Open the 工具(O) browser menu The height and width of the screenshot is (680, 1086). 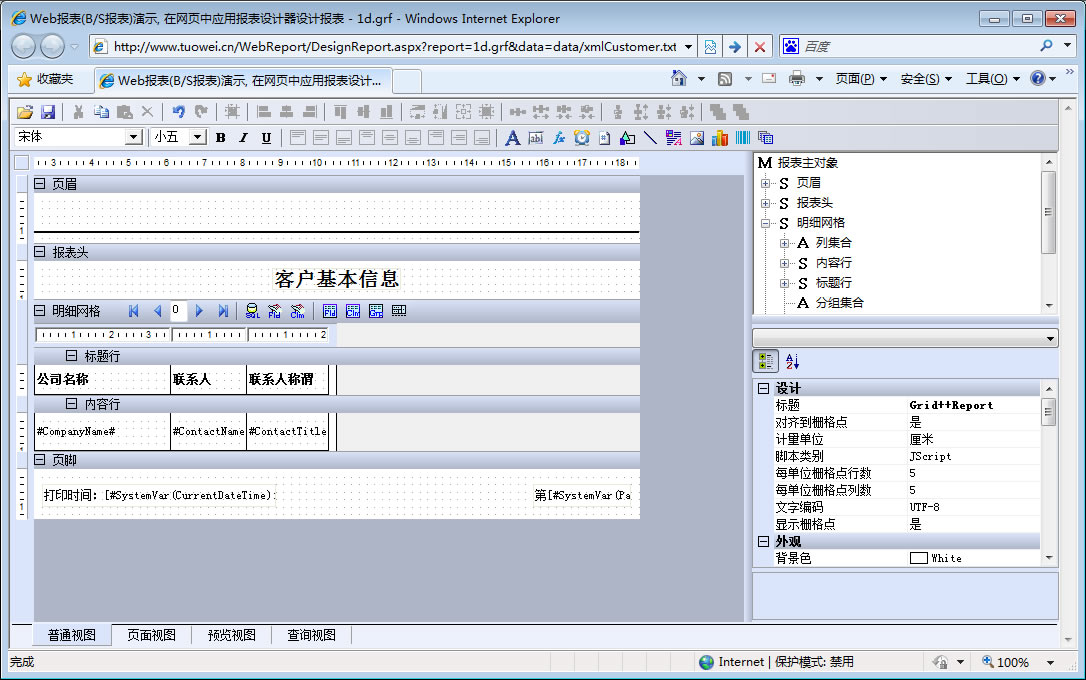(992, 79)
